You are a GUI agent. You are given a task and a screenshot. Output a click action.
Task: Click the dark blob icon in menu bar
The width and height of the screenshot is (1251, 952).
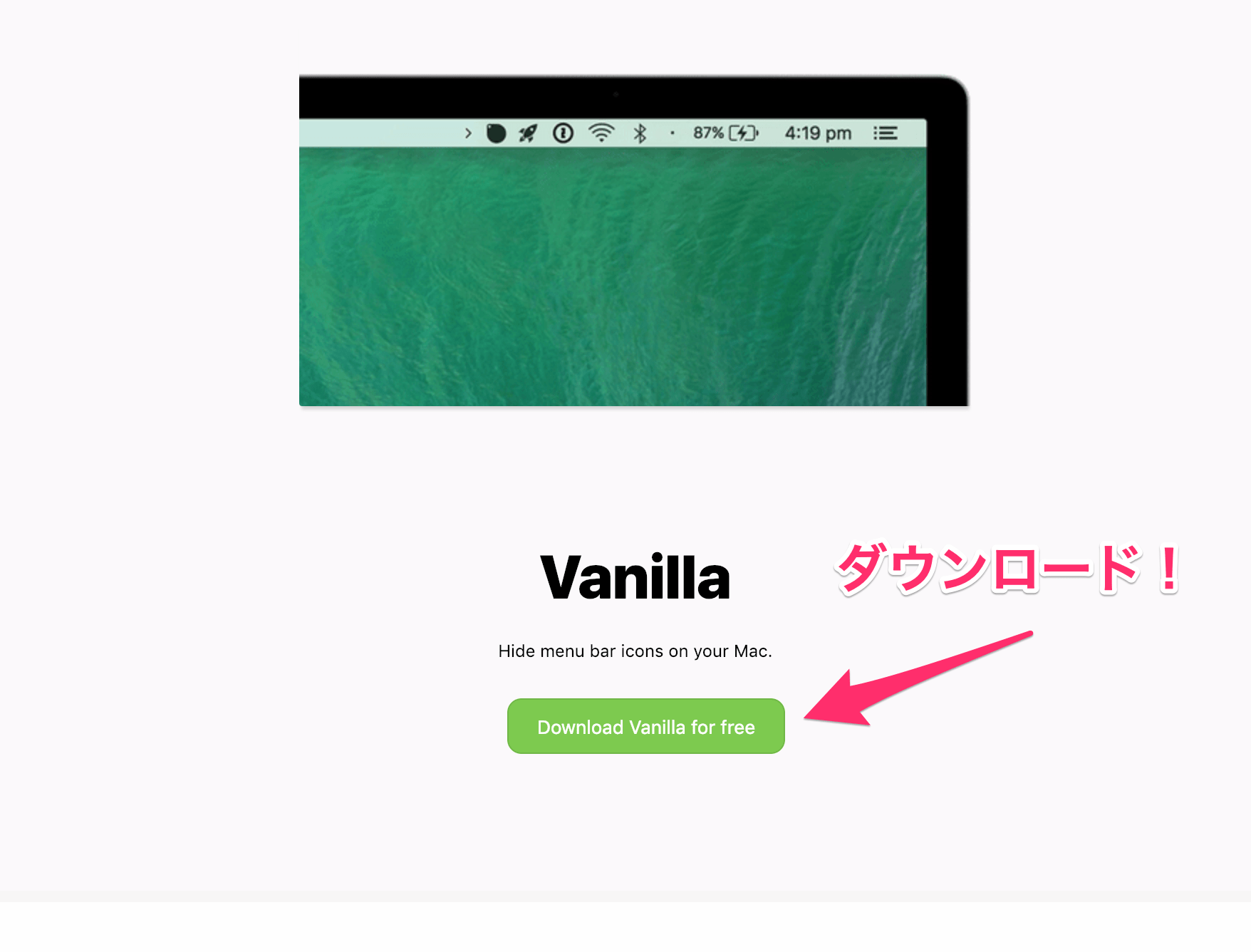(x=496, y=133)
